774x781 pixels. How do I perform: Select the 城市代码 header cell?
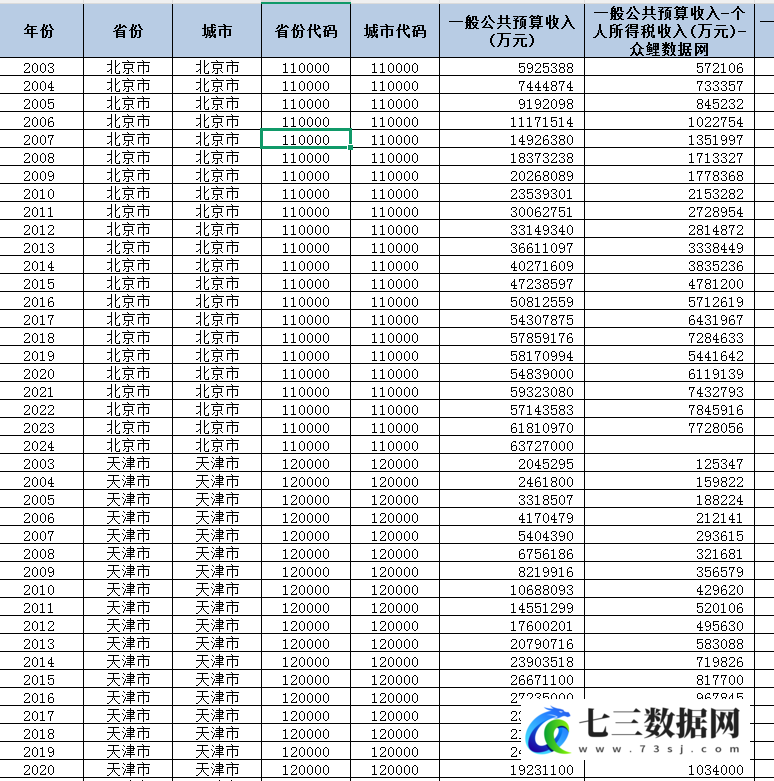coord(395,30)
